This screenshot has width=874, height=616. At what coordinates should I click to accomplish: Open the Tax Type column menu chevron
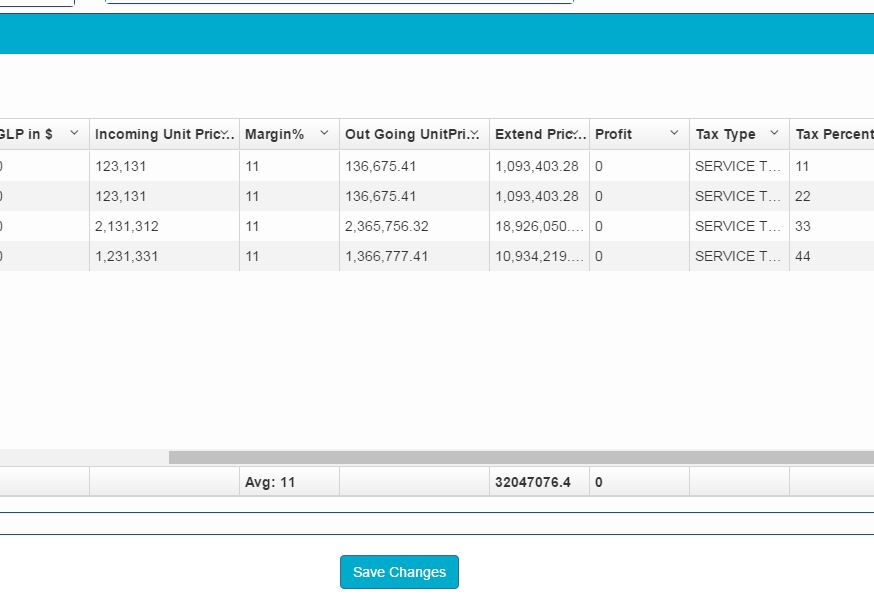[x=774, y=133]
